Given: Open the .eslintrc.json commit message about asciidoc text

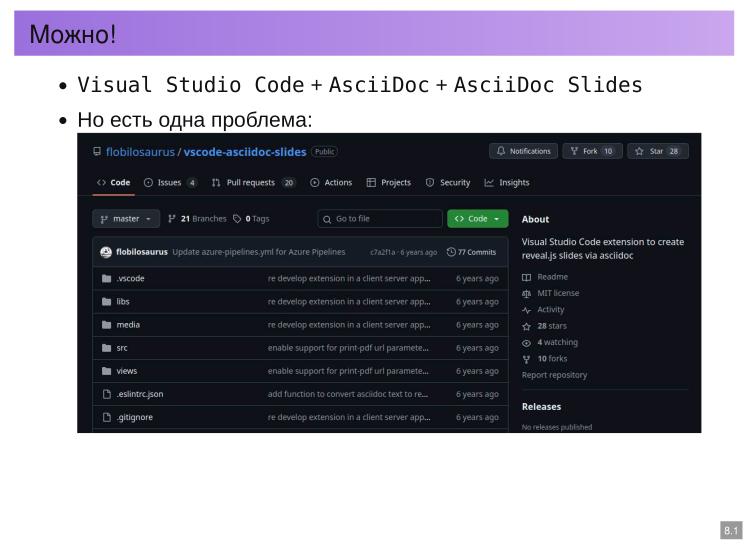Looking at the screenshot, I should click(348, 394).
